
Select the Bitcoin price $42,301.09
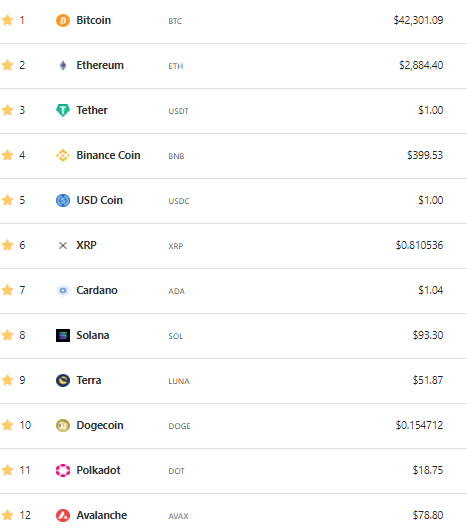418,20
